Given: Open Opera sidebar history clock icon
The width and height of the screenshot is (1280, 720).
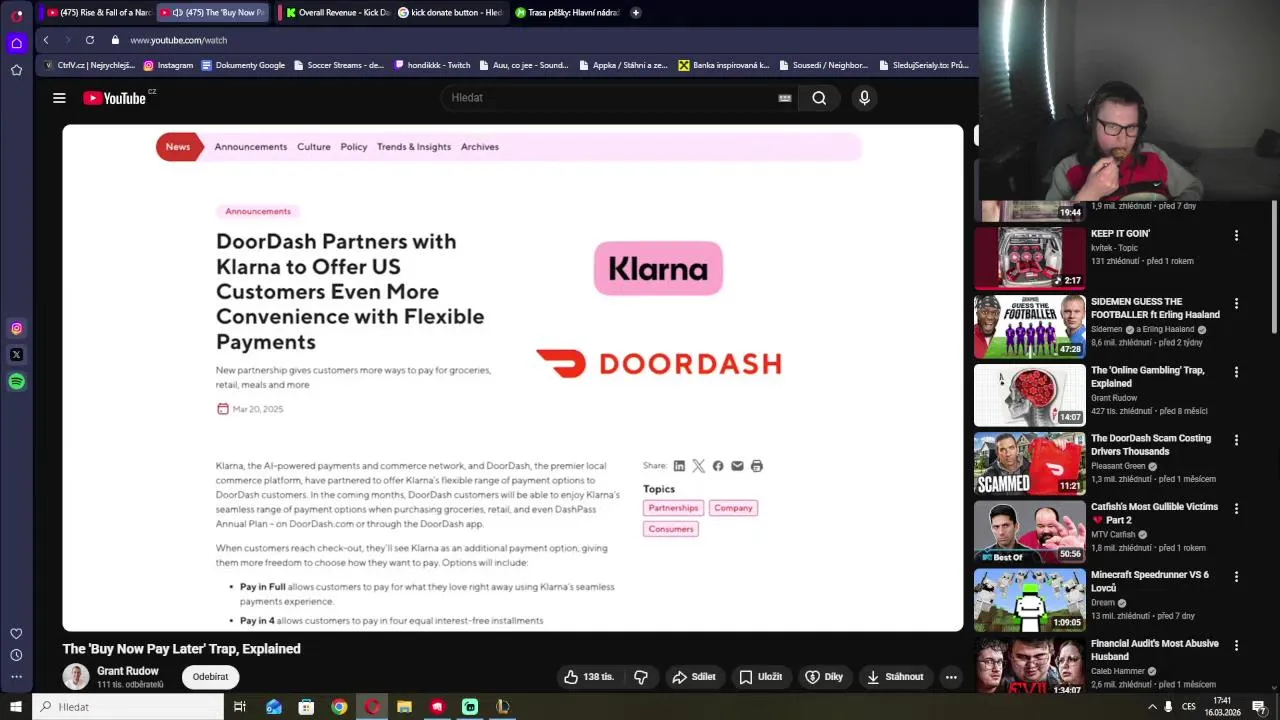Looking at the screenshot, I should (16, 655).
